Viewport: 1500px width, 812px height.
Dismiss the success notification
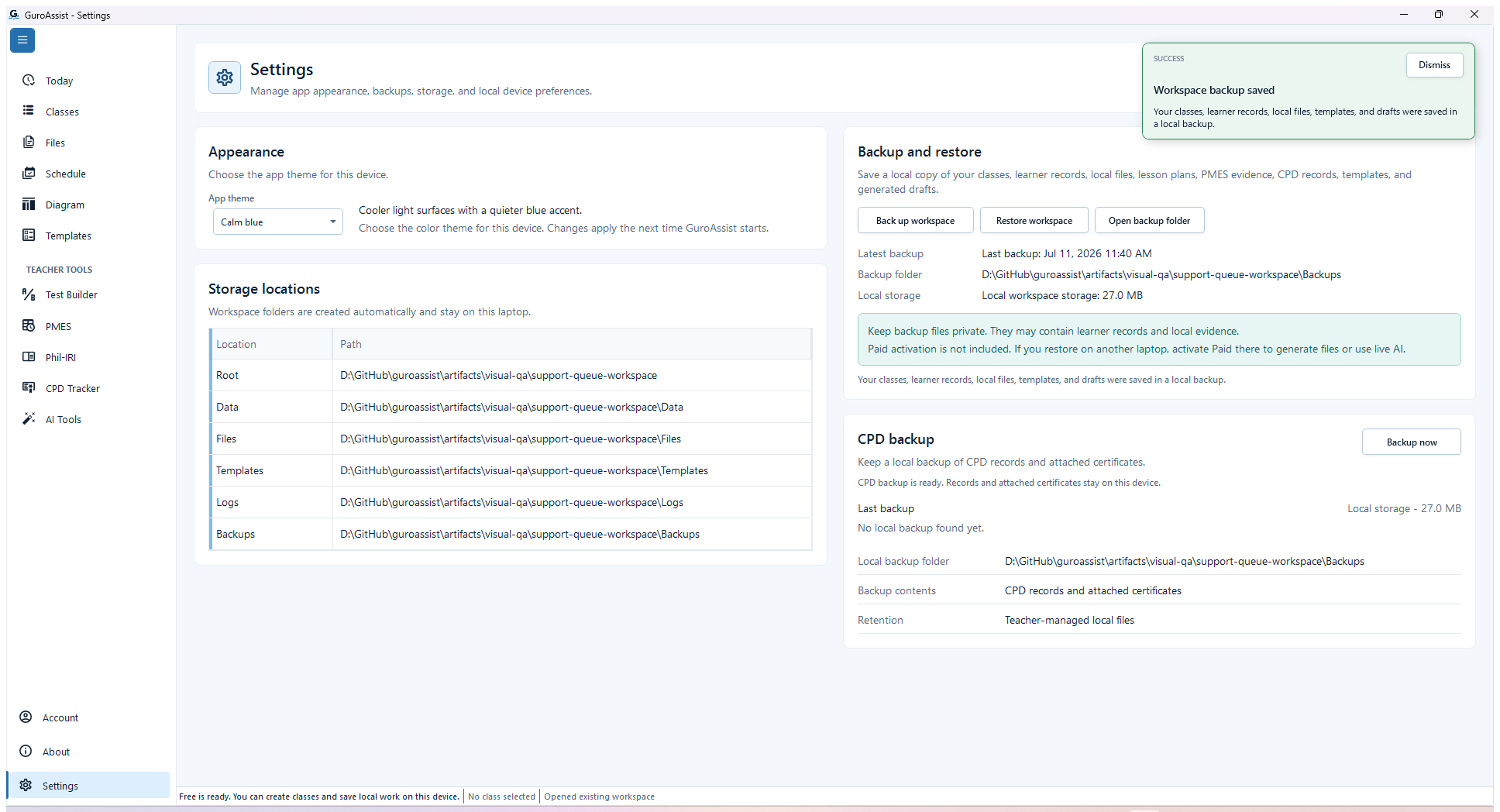tap(1434, 65)
